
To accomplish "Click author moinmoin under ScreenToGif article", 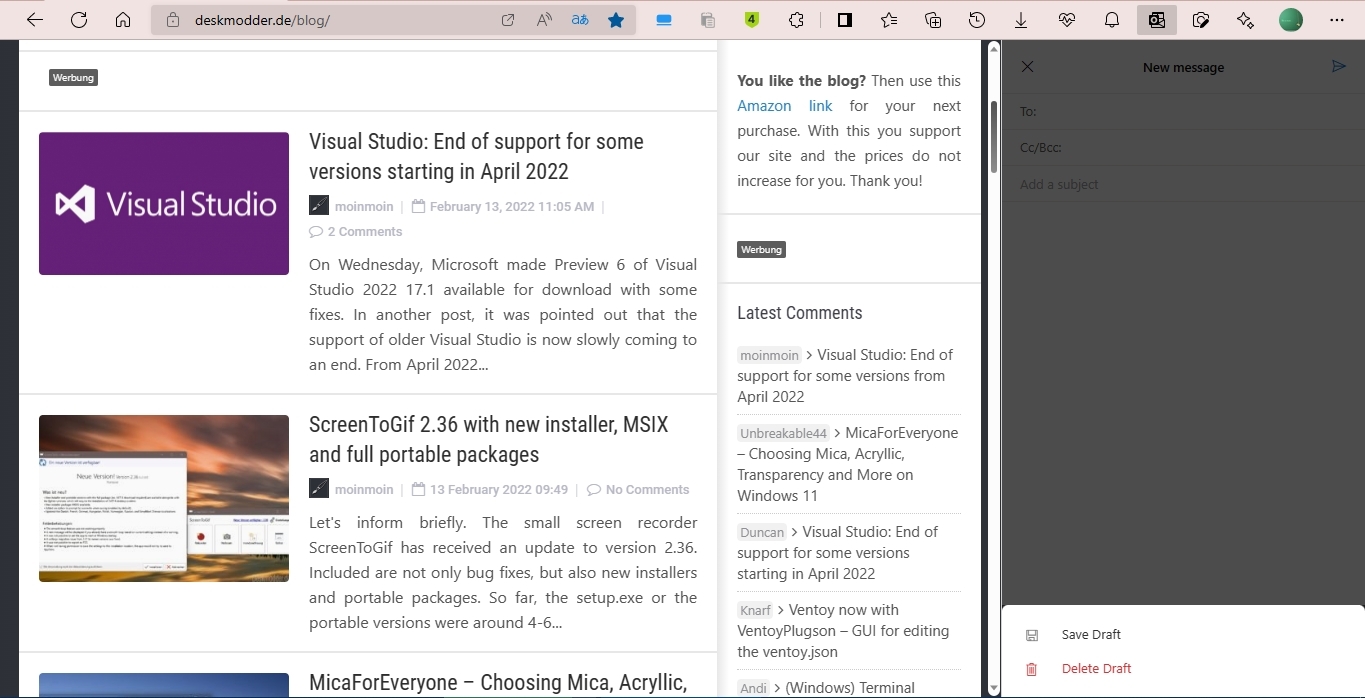I will [364, 490].
